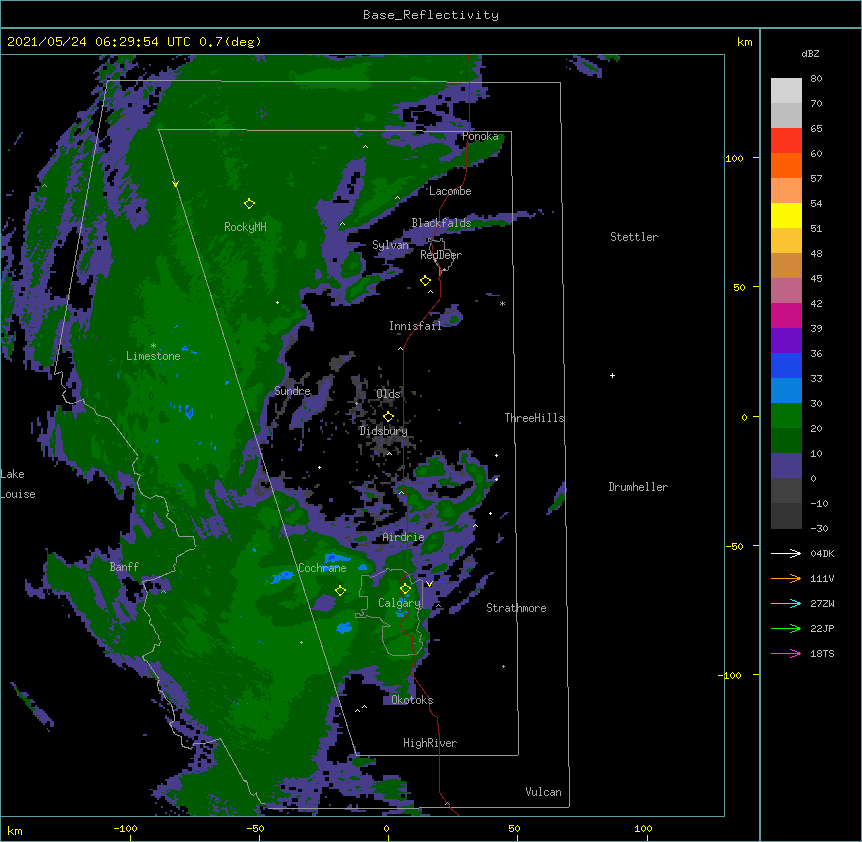Select the light grey 80 dBZ legend swatch
This screenshot has width=862, height=842.
[x=786, y=90]
